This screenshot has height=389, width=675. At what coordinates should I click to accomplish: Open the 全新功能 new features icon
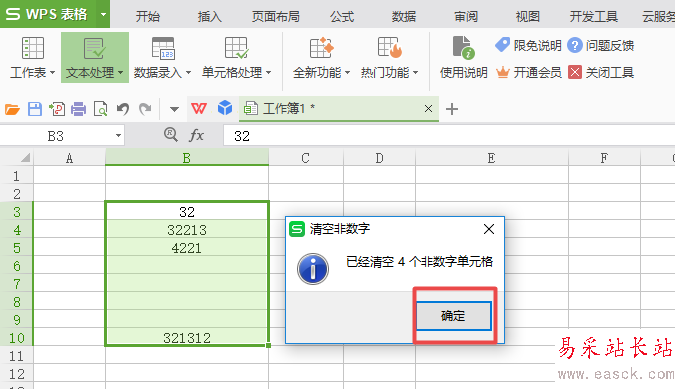(322, 48)
